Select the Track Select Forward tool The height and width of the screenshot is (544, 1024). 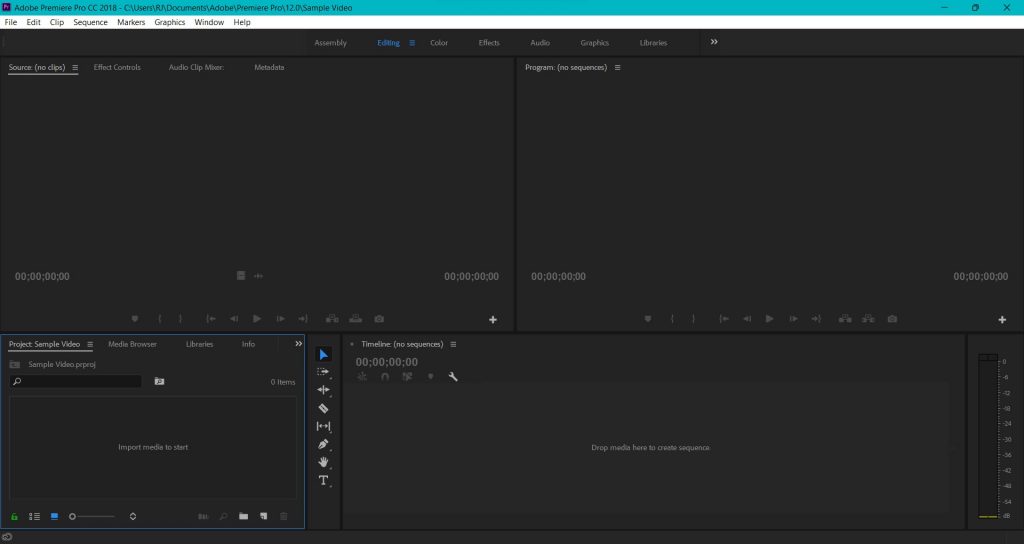coord(323,372)
